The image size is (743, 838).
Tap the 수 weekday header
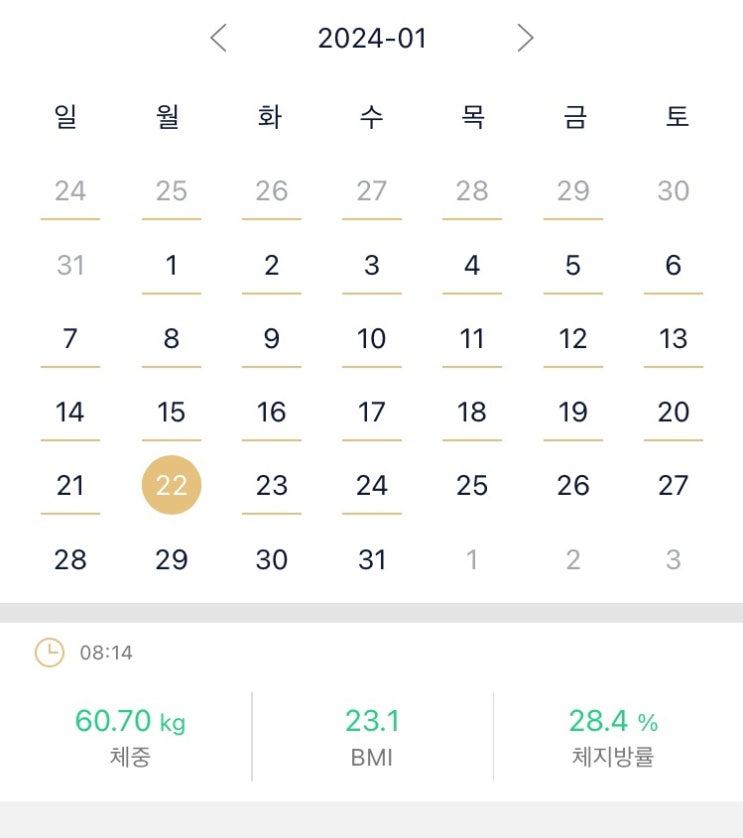[371, 117]
